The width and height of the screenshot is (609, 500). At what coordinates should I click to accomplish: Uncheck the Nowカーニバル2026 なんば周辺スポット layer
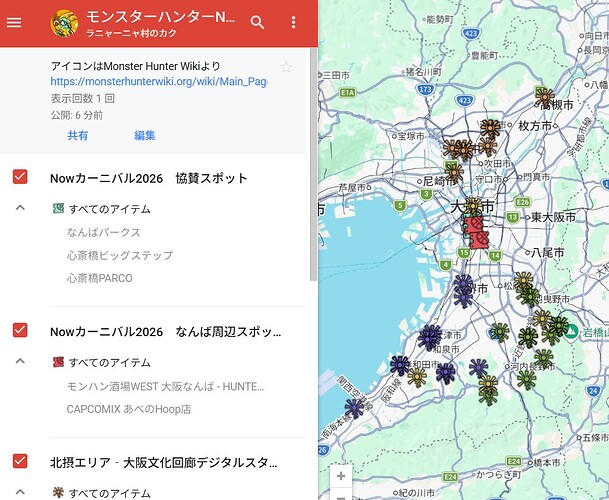tap(20, 330)
